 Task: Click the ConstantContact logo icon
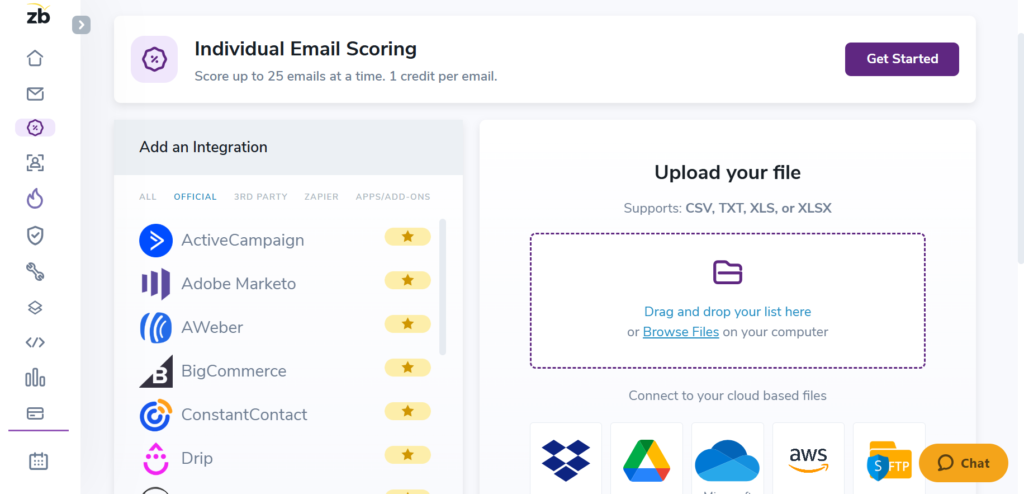pos(156,415)
